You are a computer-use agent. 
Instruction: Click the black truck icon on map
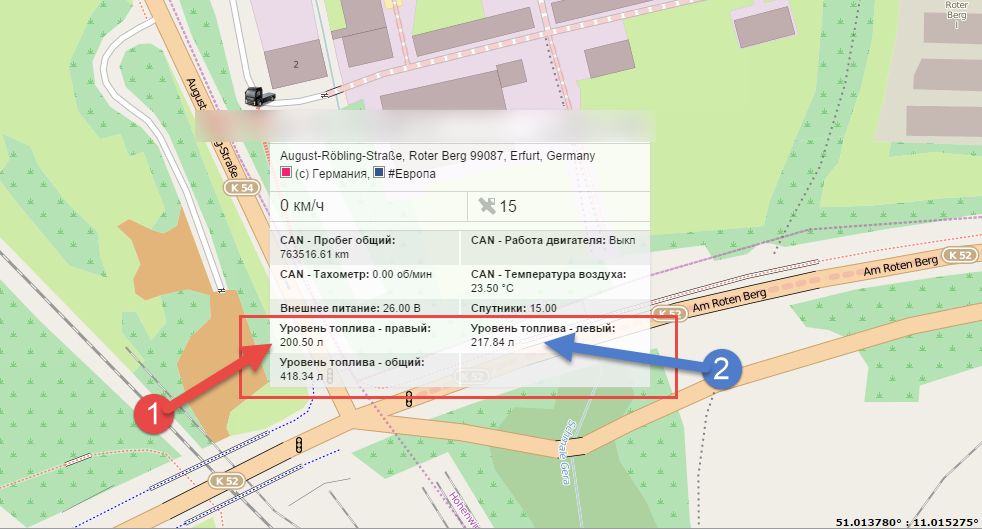(257, 96)
